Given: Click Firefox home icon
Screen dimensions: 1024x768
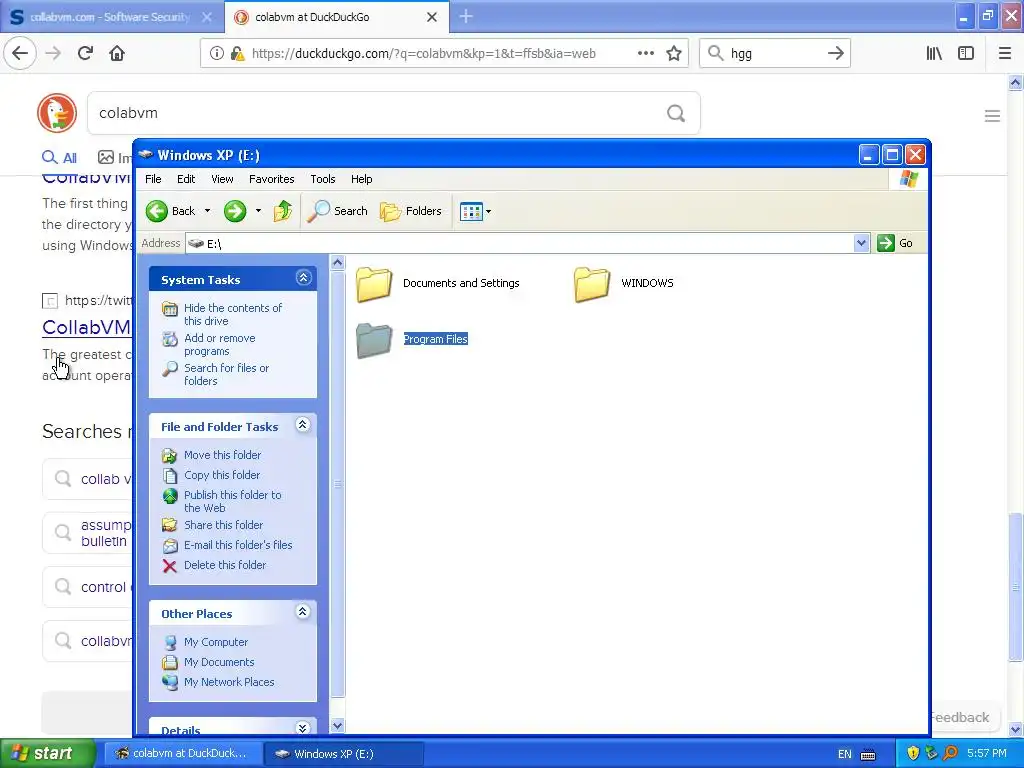Looking at the screenshot, I should click(x=117, y=53).
